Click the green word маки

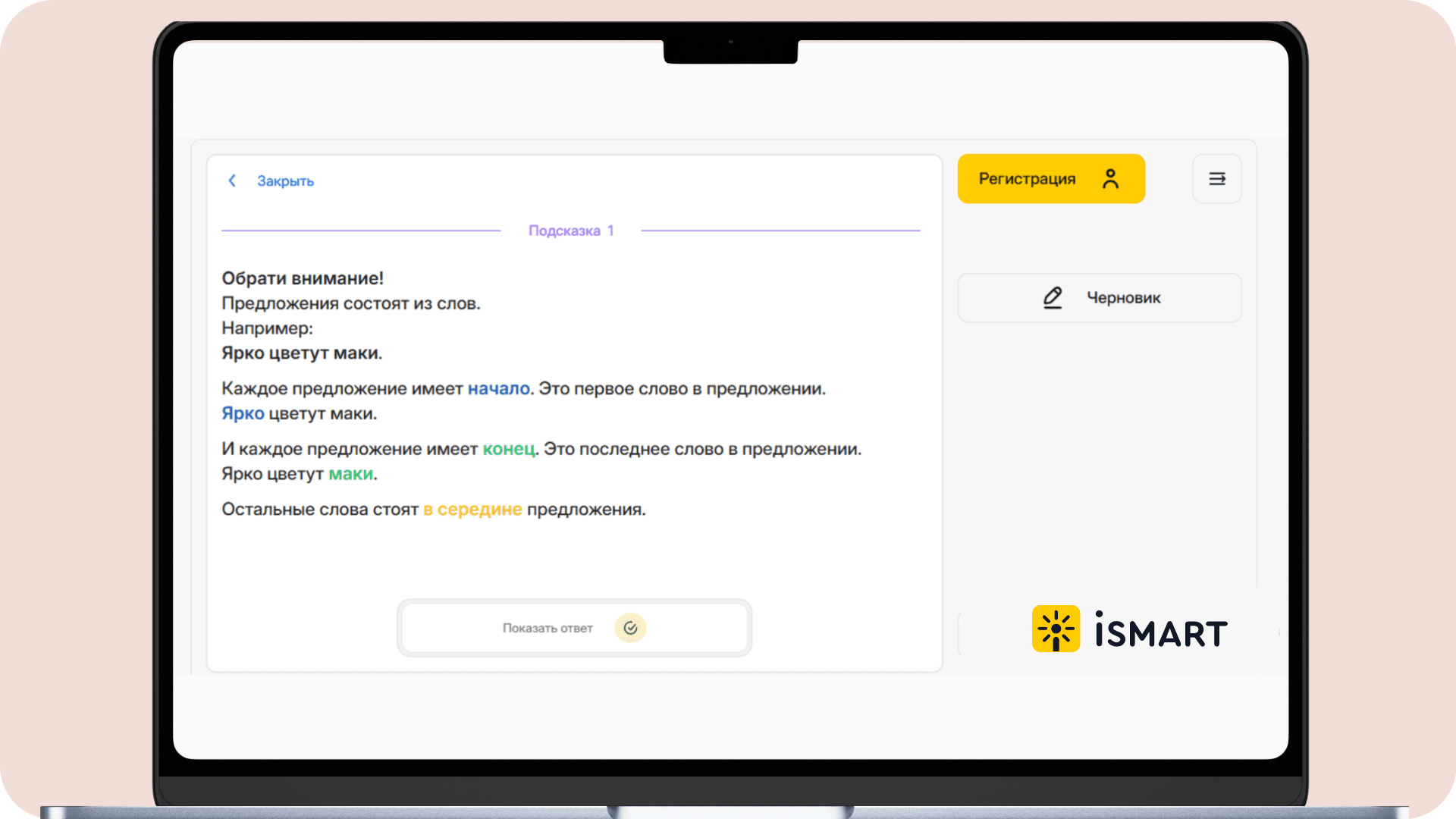[x=350, y=474]
